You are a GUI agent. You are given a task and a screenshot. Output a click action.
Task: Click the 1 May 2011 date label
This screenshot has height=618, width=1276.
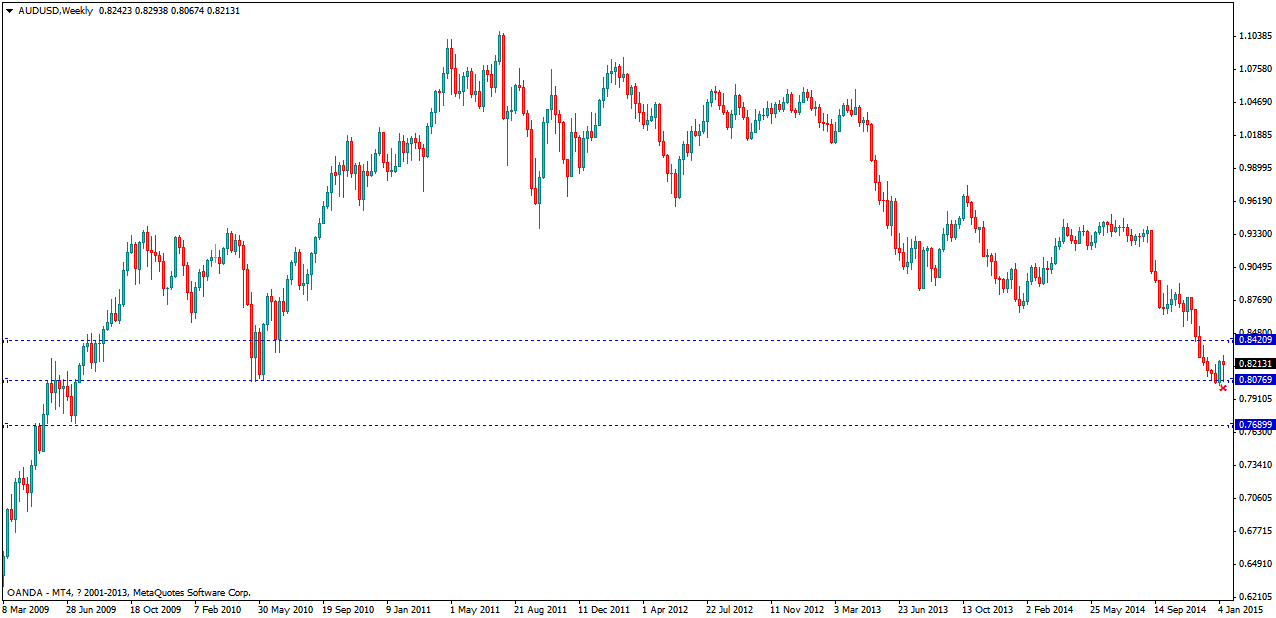(475, 609)
